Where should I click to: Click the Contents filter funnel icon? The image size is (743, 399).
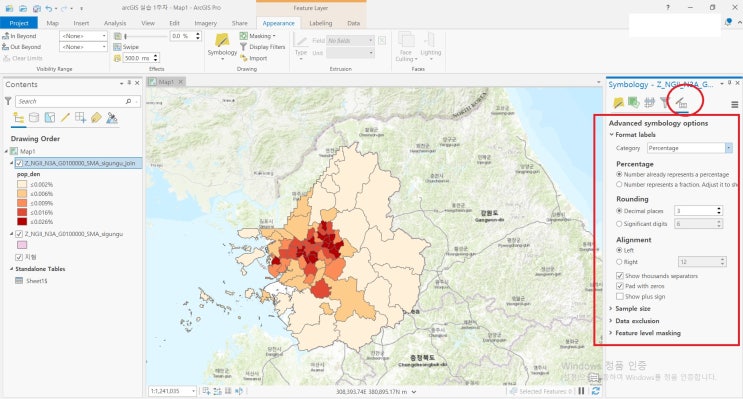[x=8, y=101]
